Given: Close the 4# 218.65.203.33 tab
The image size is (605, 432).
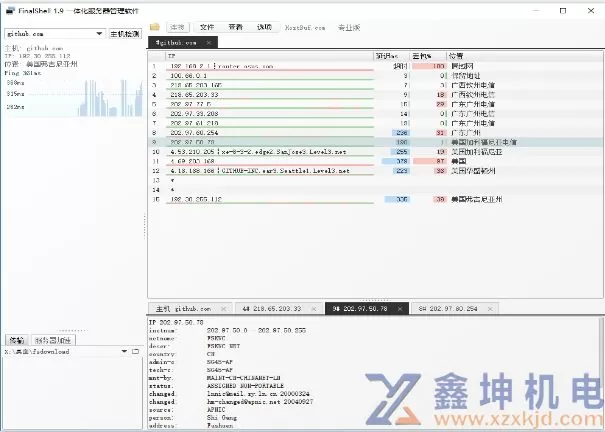Looking at the screenshot, I should click(x=289, y=309).
